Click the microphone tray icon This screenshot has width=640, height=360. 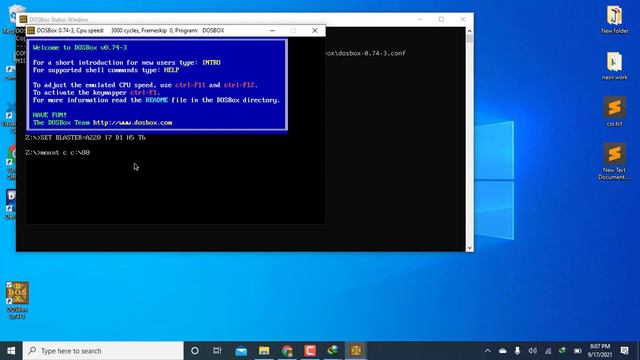[x=517, y=351]
